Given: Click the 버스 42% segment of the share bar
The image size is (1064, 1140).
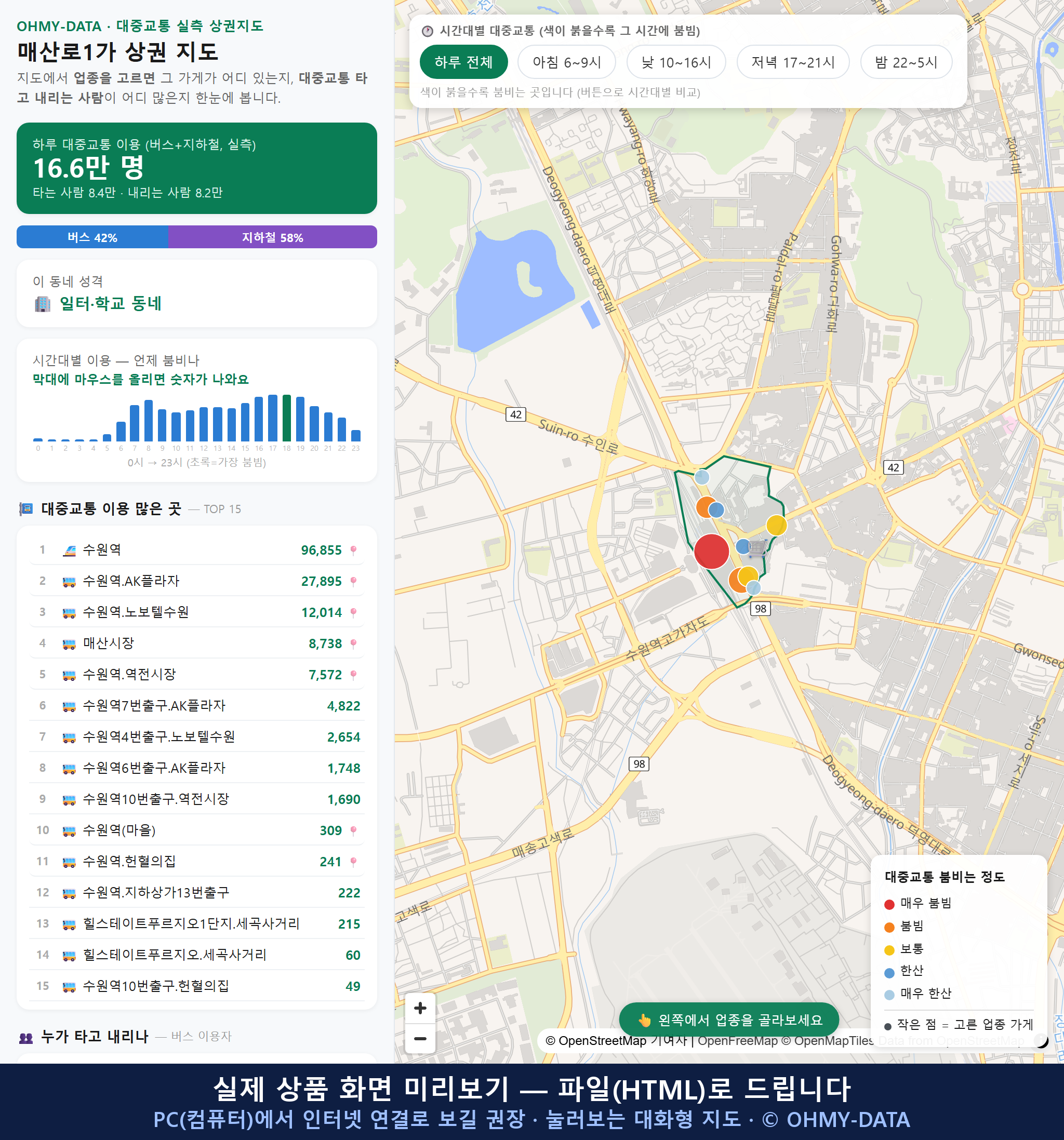Looking at the screenshot, I should (92, 237).
